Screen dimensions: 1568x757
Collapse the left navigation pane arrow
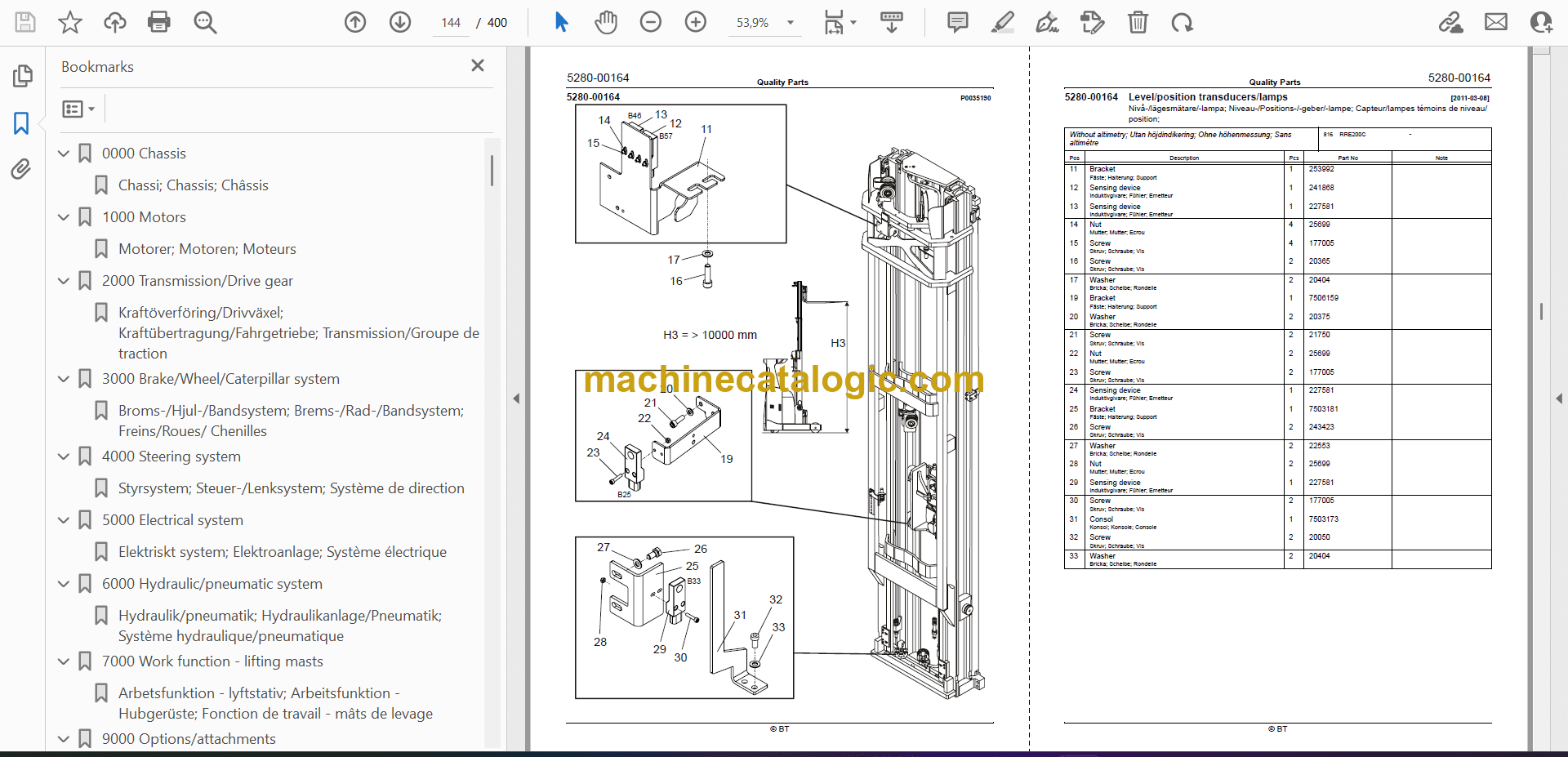[x=516, y=399]
